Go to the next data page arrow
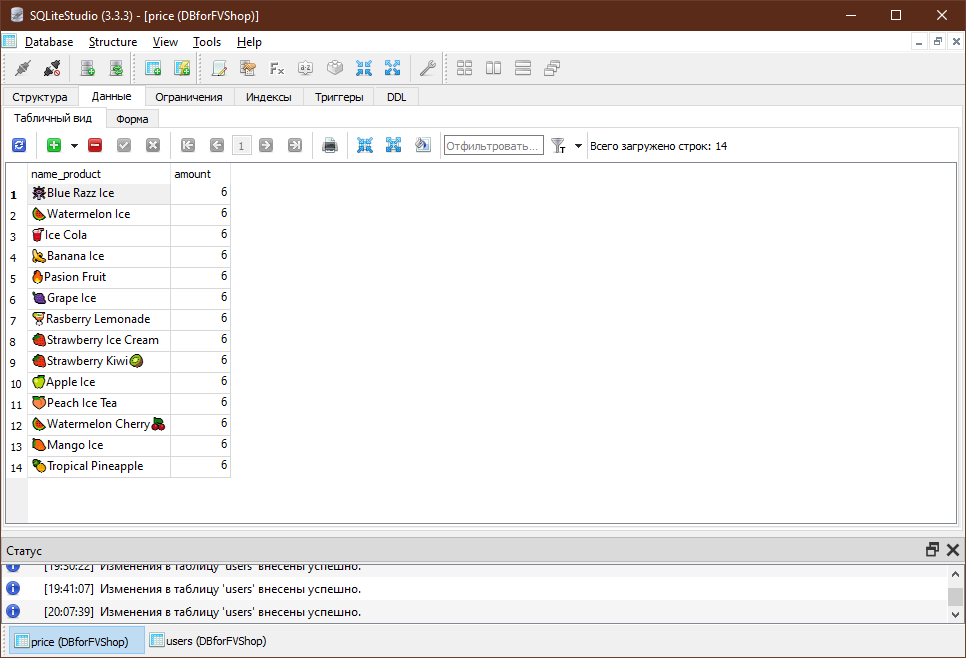The height and width of the screenshot is (658, 966). 266,145
